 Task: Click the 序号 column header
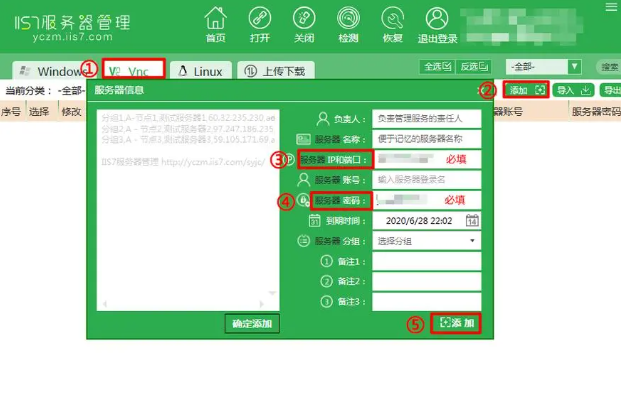[11, 112]
